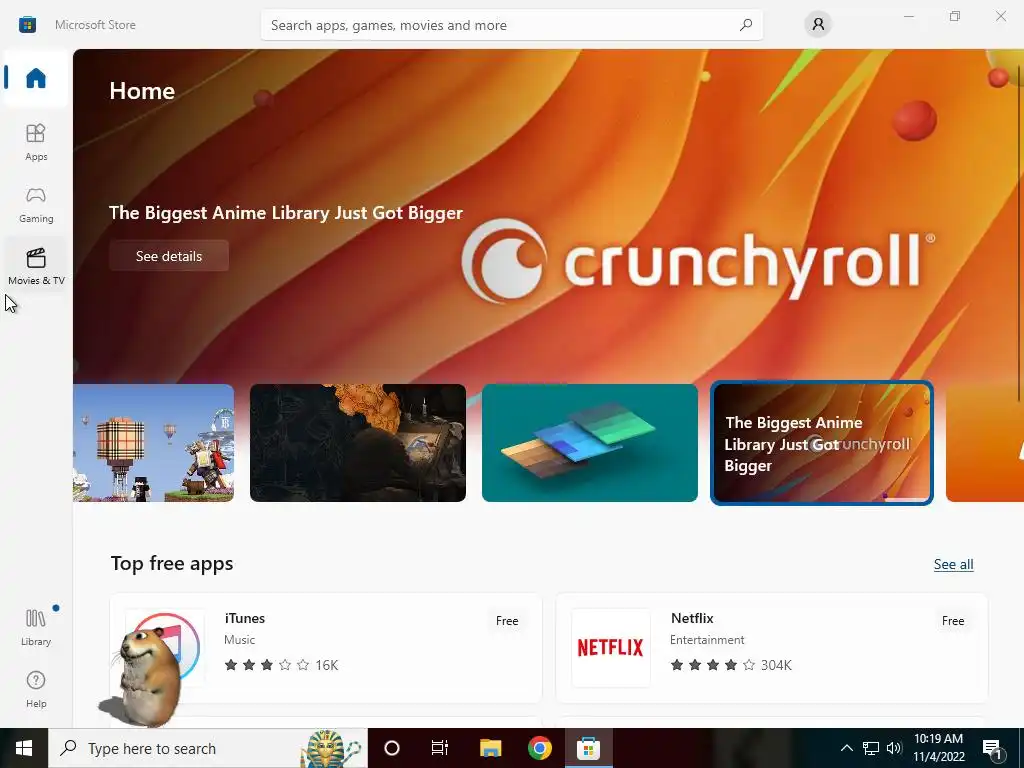Click The Biggest Anime Library headline
This screenshot has height=768, width=1024.
(286, 213)
